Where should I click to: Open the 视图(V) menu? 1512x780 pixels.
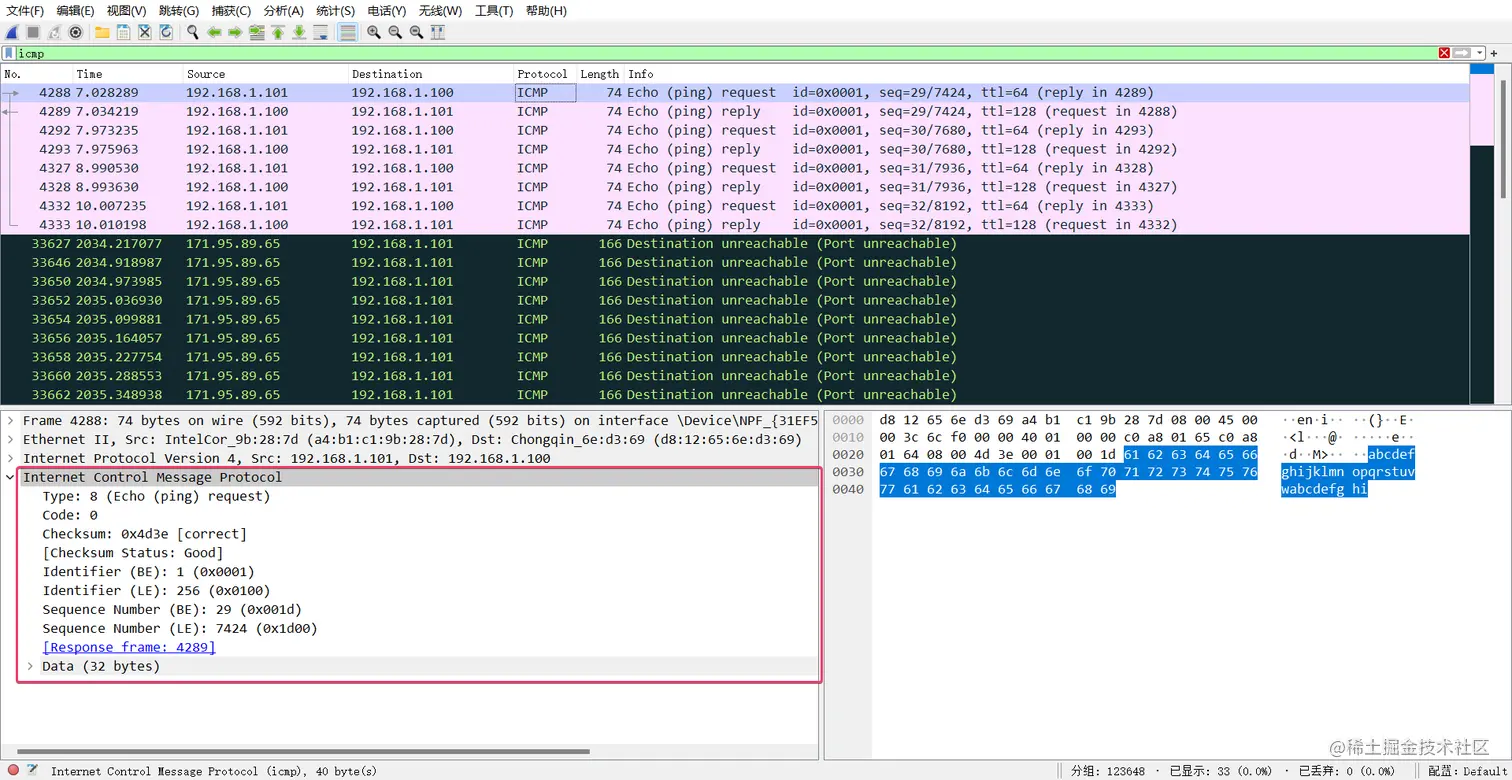(126, 11)
